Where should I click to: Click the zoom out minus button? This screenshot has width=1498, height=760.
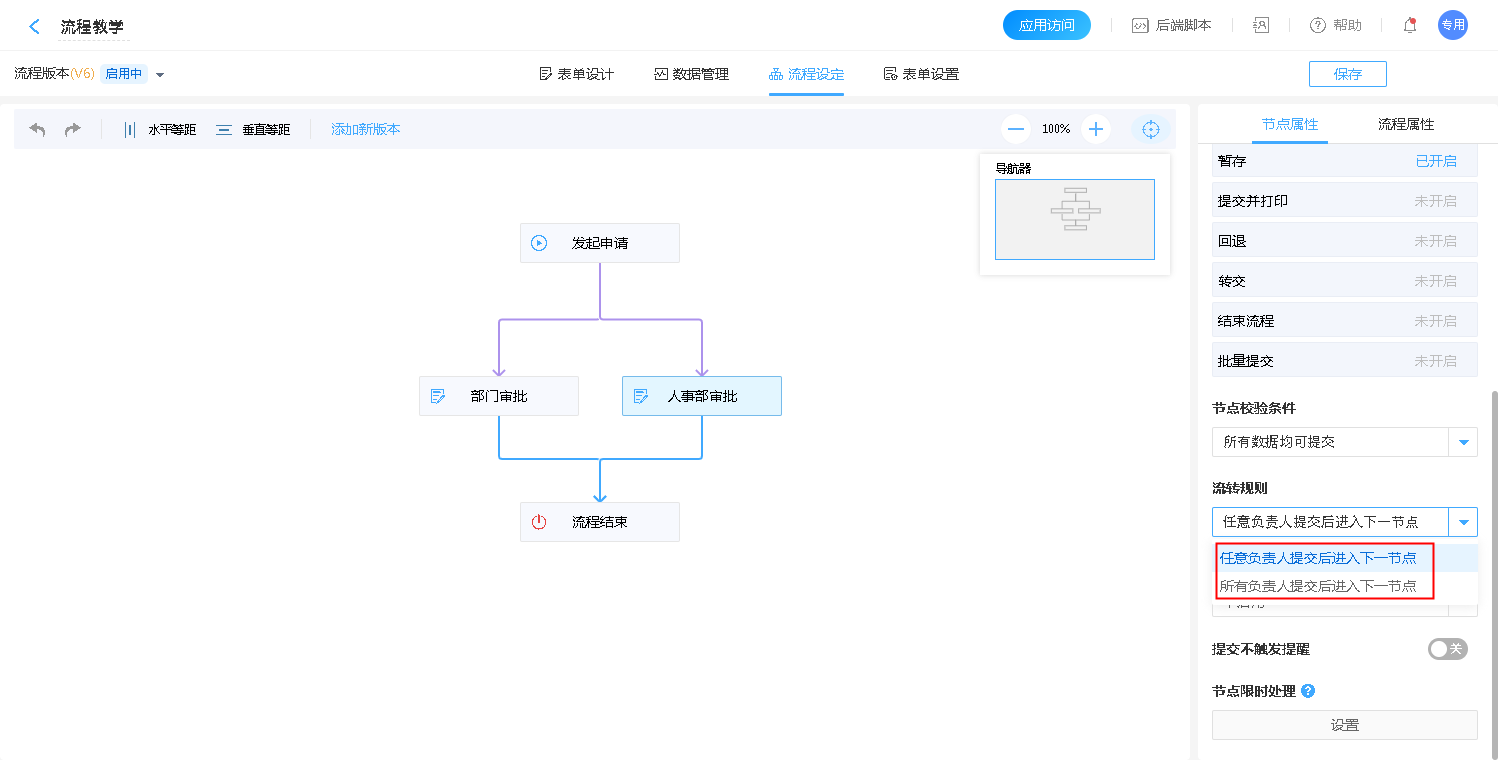pyautogui.click(x=1016, y=129)
